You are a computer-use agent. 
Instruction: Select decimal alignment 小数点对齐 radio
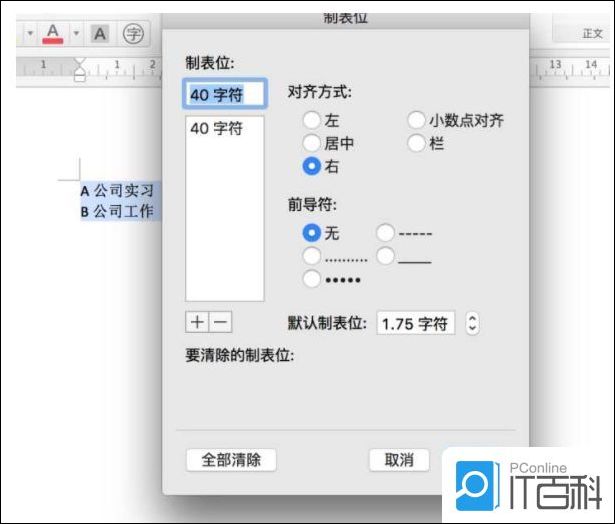(x=416, y=120)
